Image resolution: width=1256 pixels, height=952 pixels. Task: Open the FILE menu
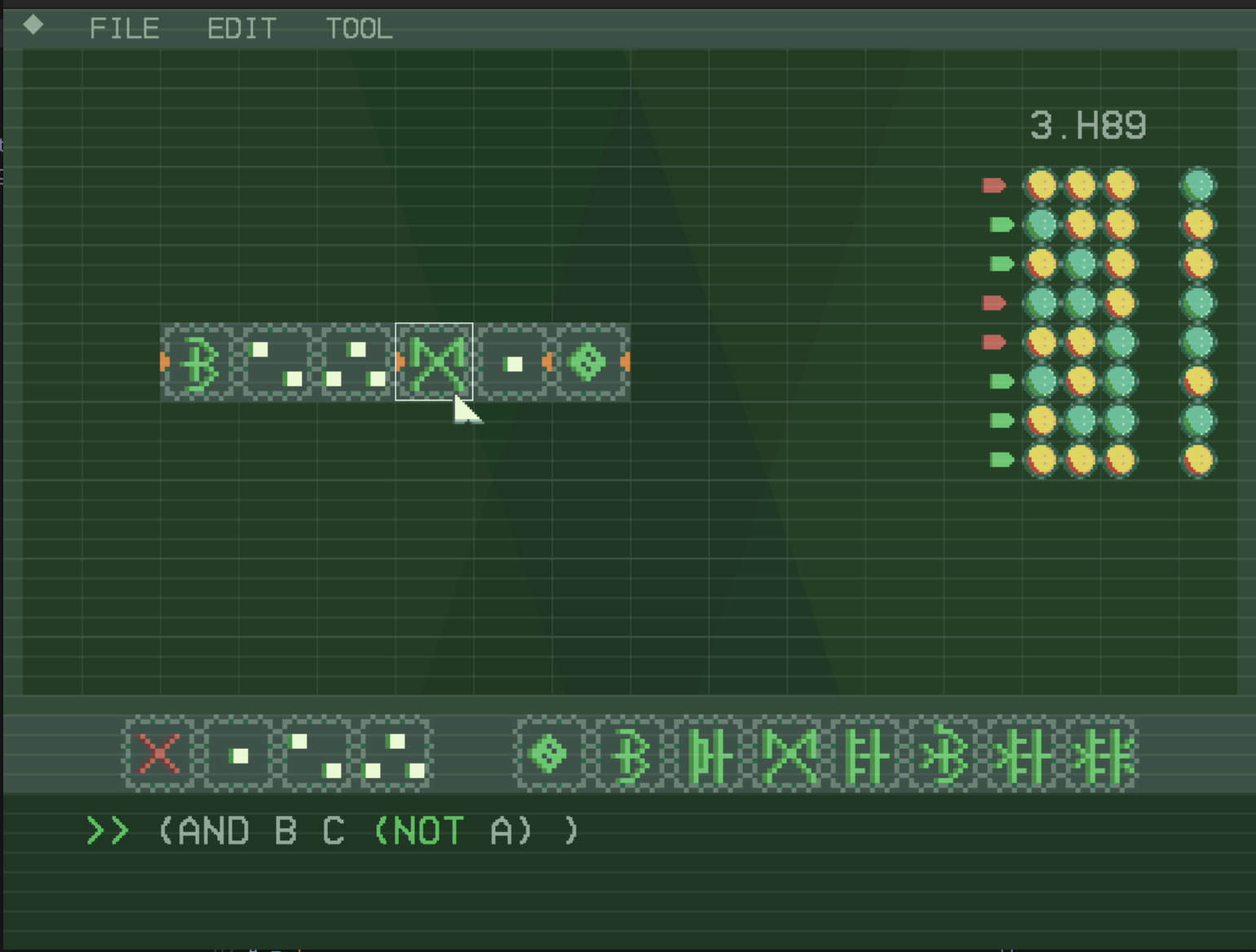pos(124,29)
